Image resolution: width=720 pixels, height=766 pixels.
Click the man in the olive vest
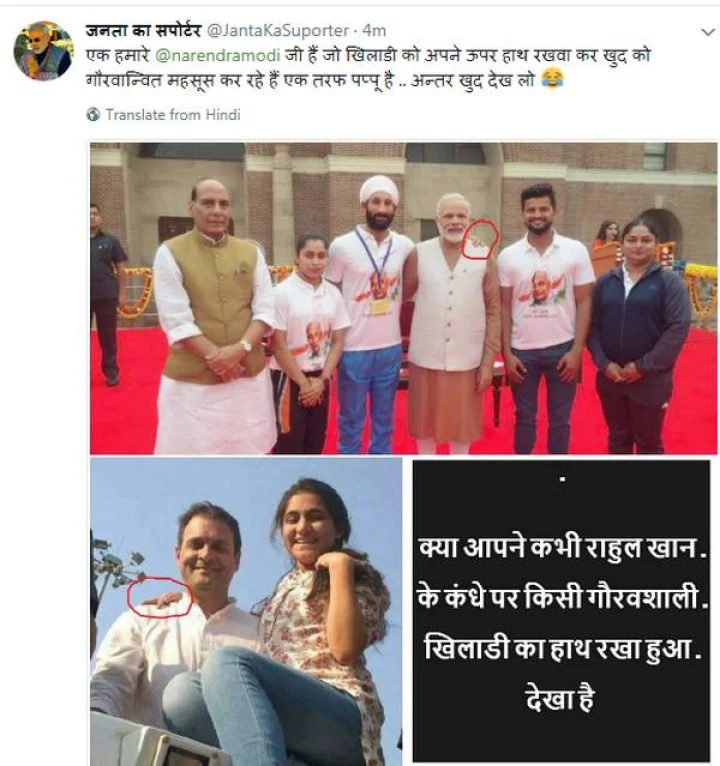214,318
